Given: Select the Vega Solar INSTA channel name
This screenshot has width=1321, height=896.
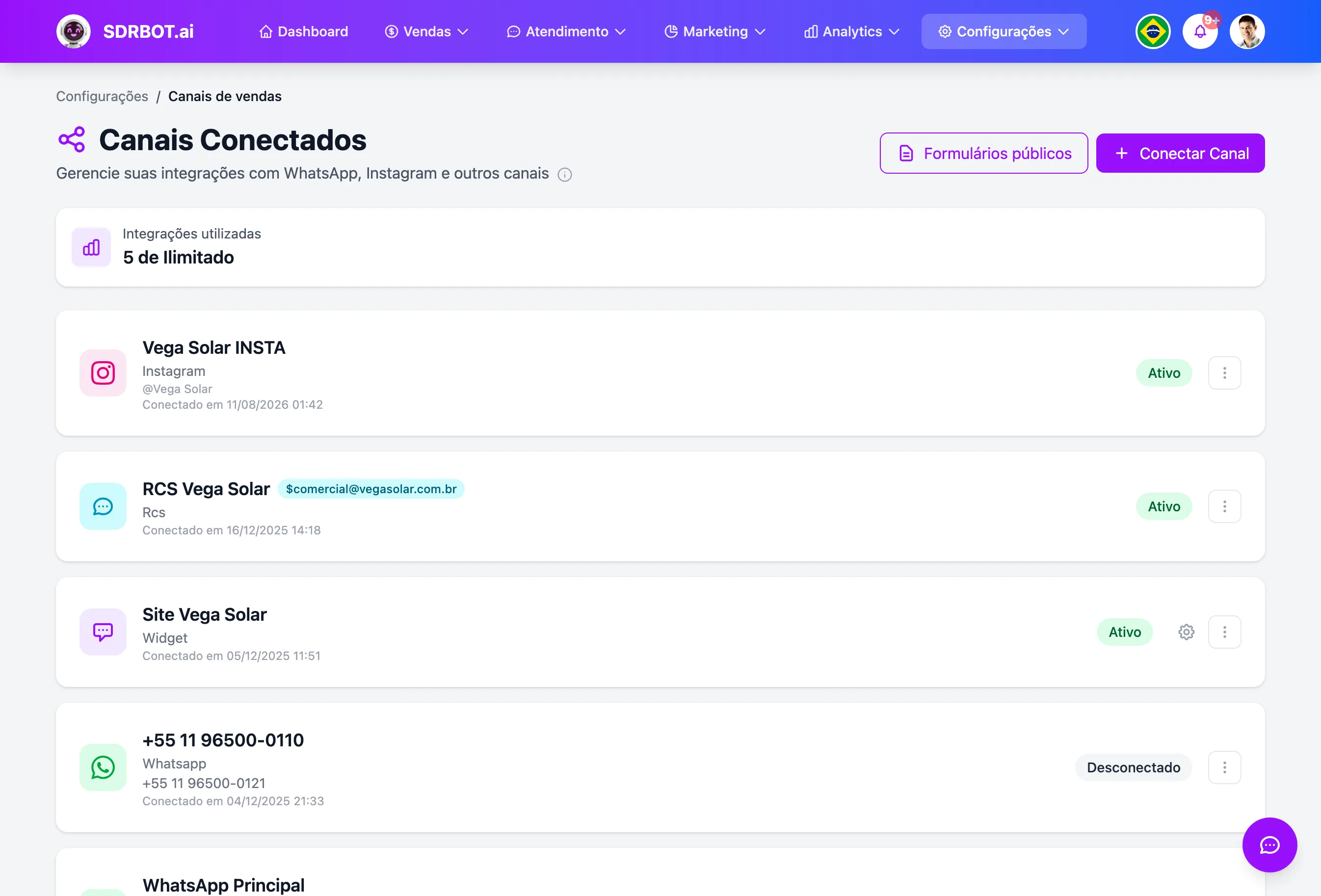Looking at the screenshot, I should point(214,347).
